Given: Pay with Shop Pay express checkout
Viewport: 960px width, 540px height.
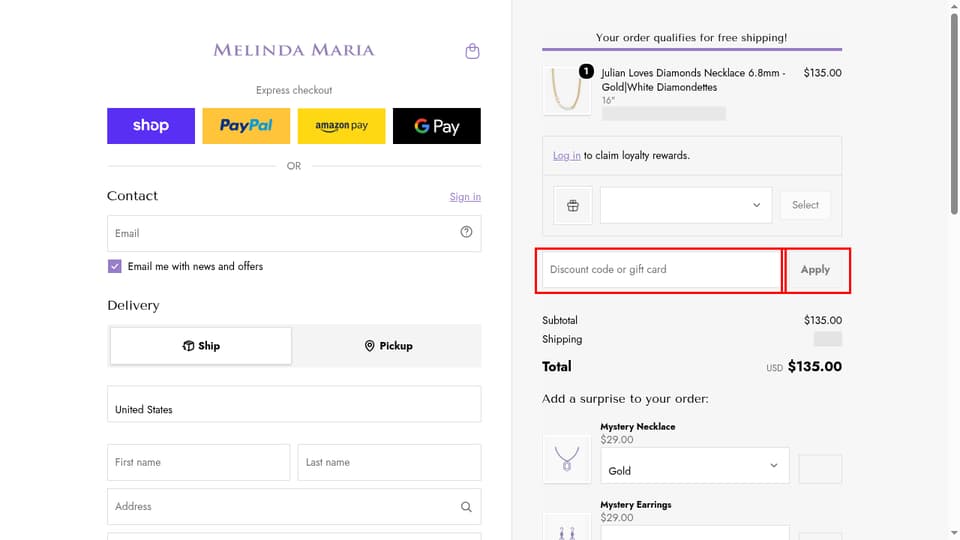Looking at the screenshot, I should pos(151,126).
